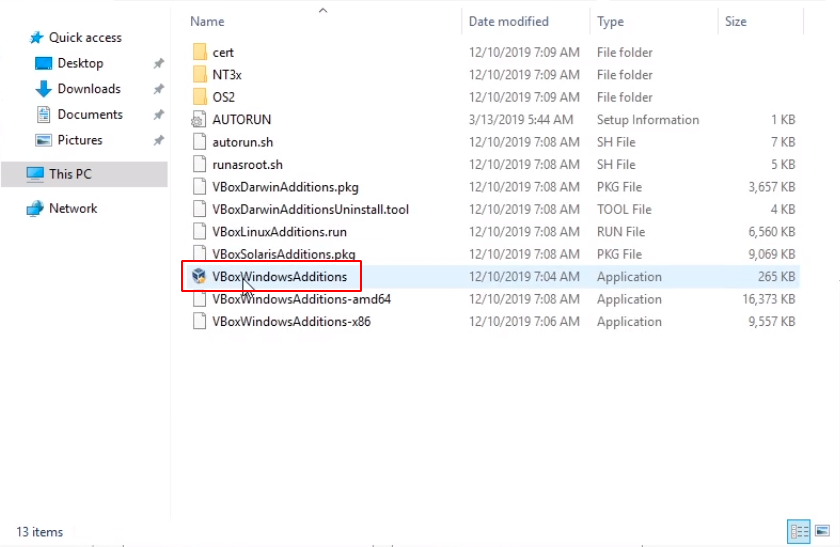Select the cert folder icon
The image size is (840, 547).
(x=199, y=52)
